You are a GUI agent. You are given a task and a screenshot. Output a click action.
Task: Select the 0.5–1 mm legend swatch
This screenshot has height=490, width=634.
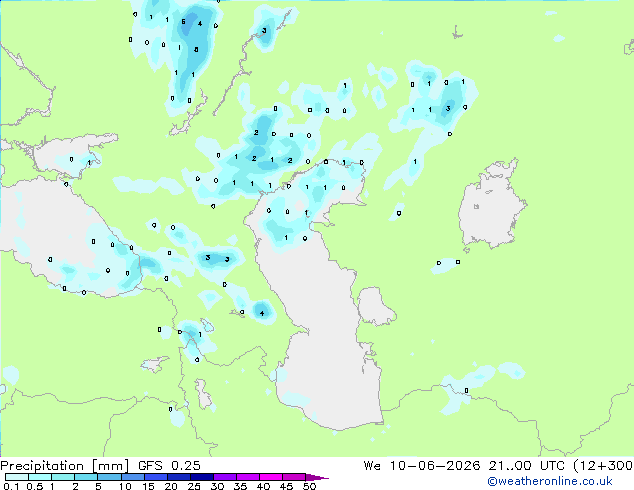[40, 477]
